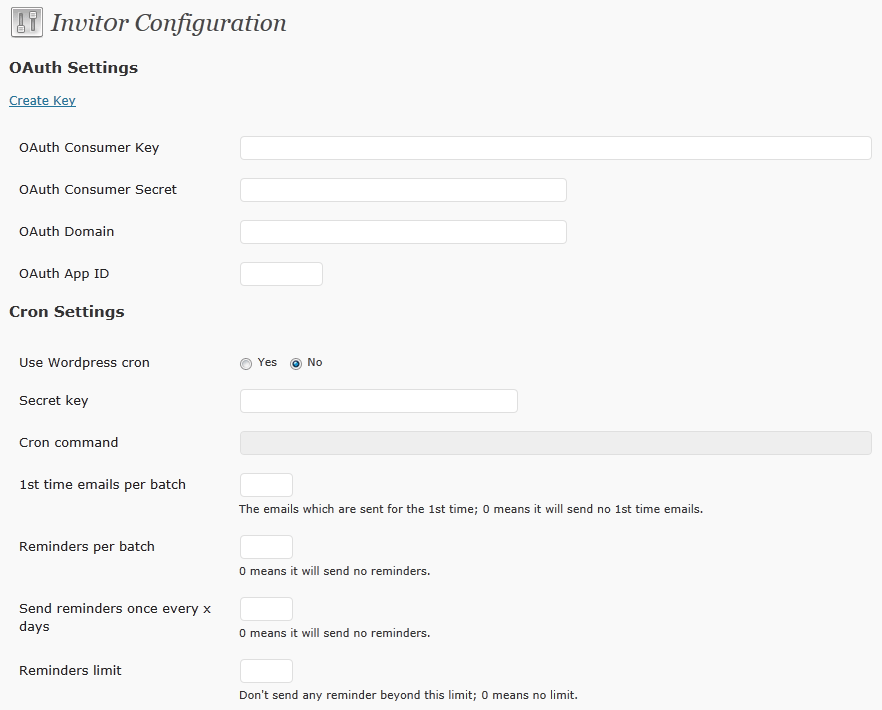Viewport: 882px width, 710px height.
Task: Click the OAuth Consumer Key label
Action: click(x=89, y=147)
